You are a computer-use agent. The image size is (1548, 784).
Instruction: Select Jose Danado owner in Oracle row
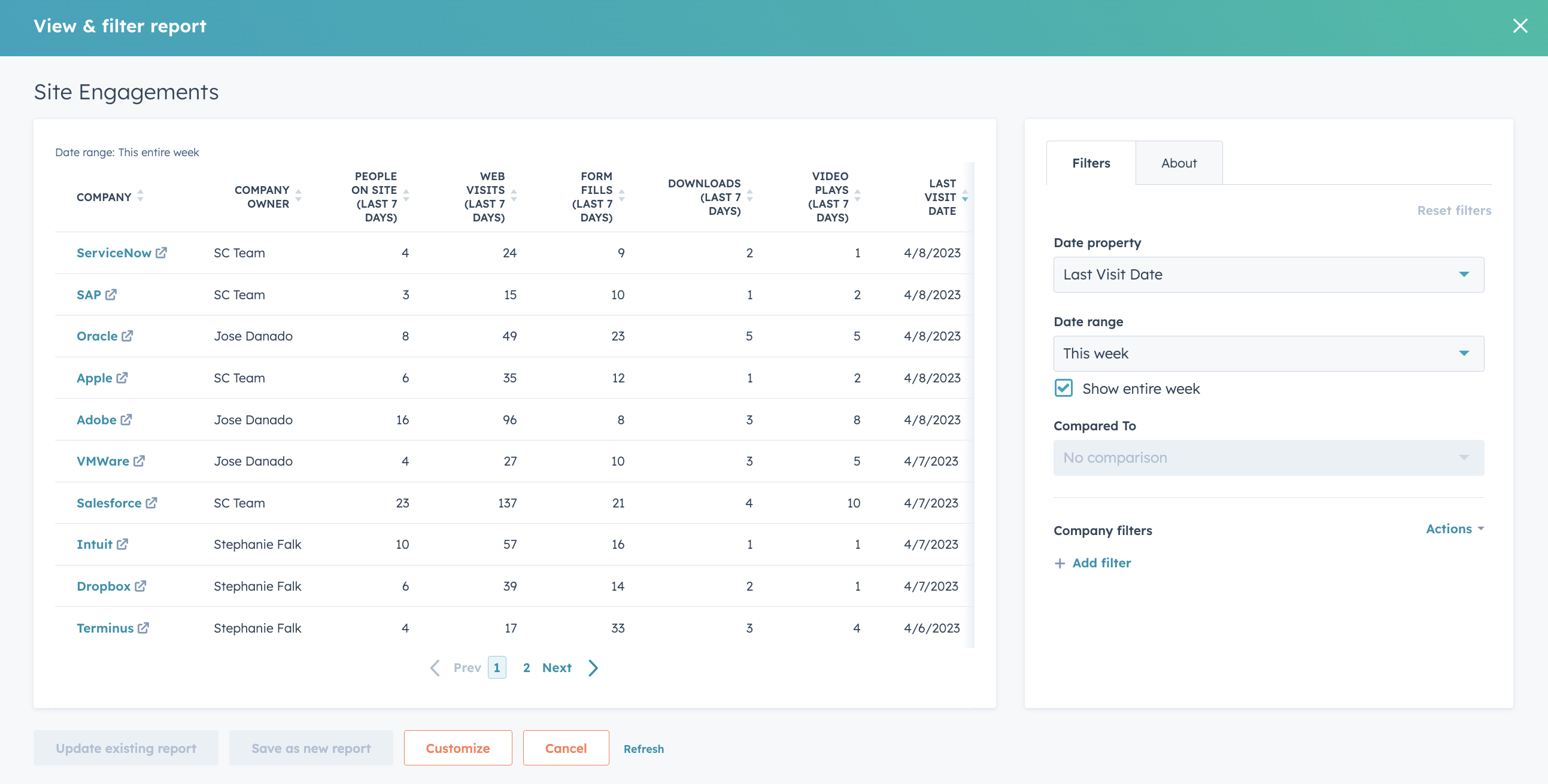253,336
